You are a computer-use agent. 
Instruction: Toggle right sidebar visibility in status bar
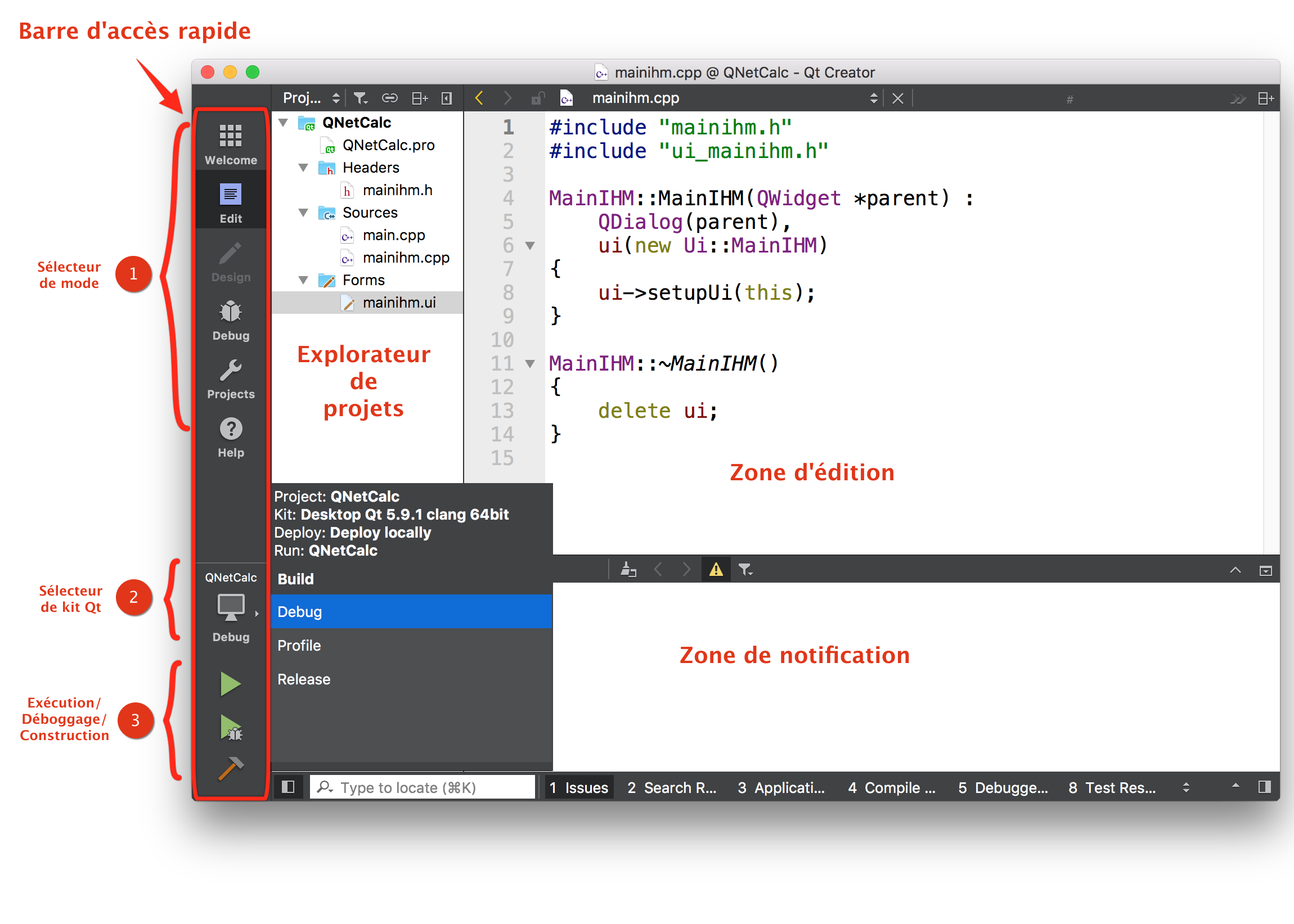tap(1264, 787)
